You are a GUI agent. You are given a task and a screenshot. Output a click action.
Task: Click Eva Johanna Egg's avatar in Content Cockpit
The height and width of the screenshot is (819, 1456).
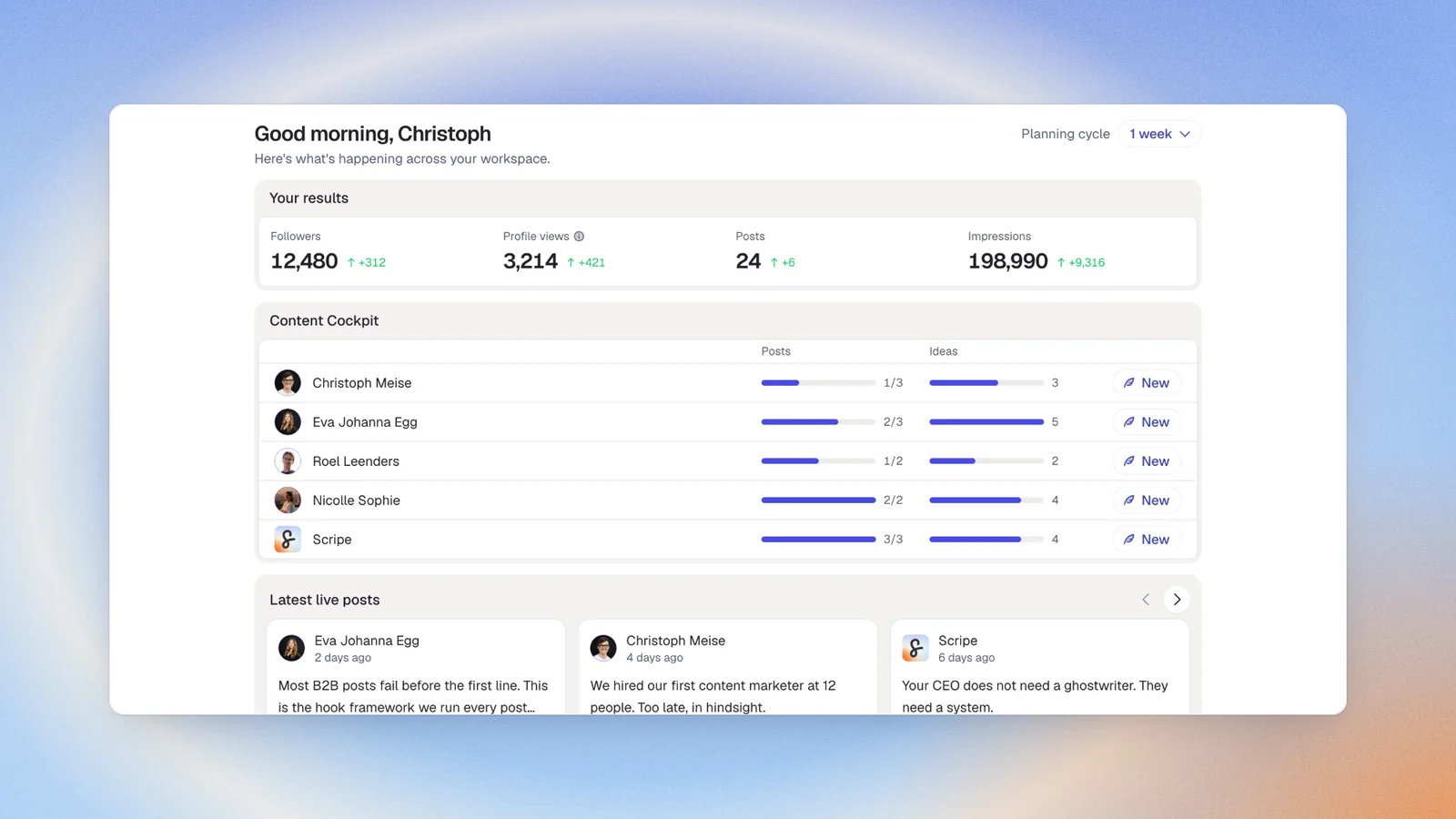288,422
